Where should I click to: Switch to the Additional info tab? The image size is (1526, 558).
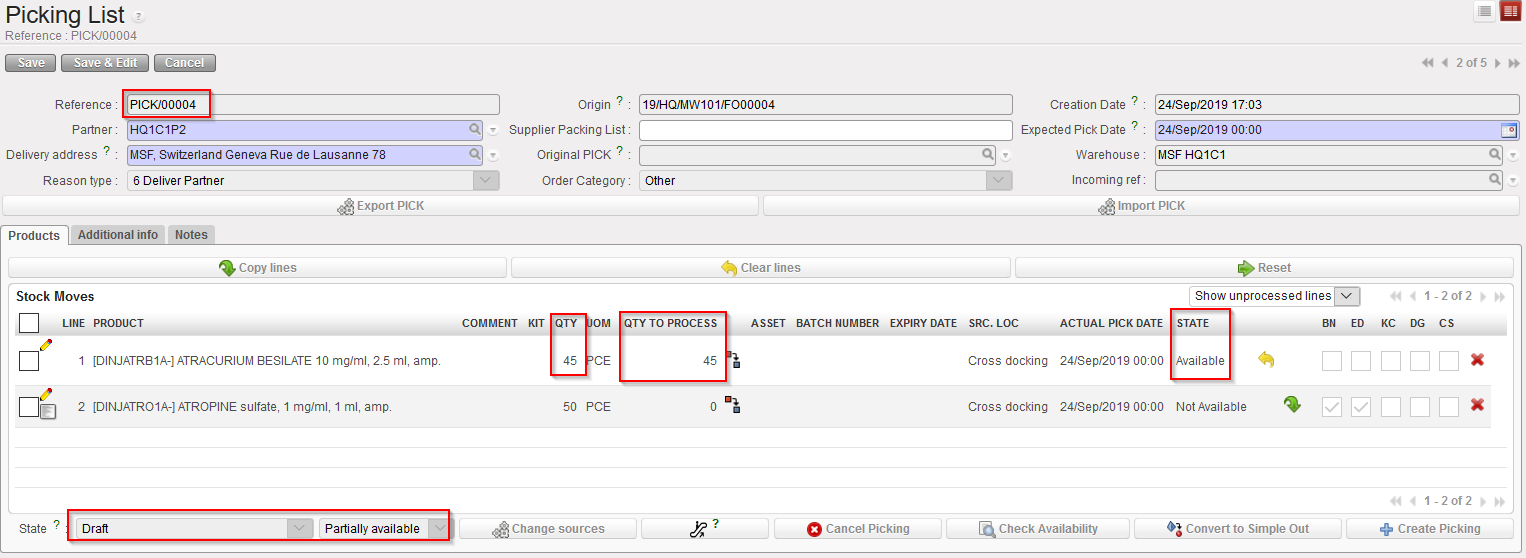click(x=118, y=235)
